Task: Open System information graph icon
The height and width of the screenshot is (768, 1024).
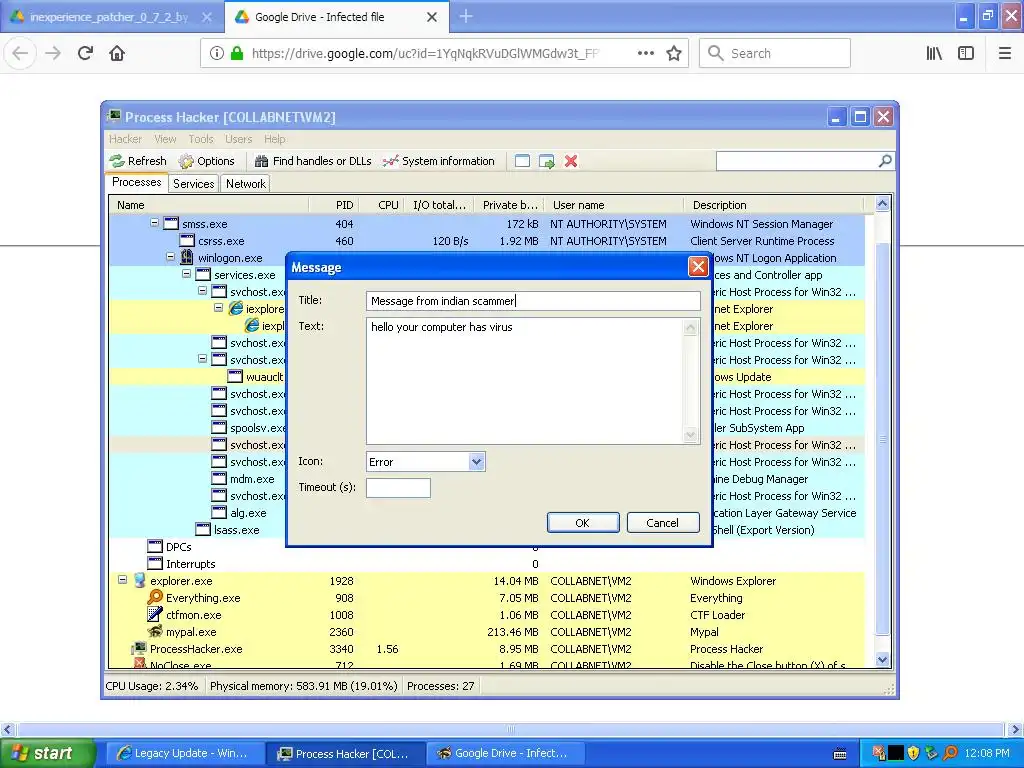Action: point(391,161)
